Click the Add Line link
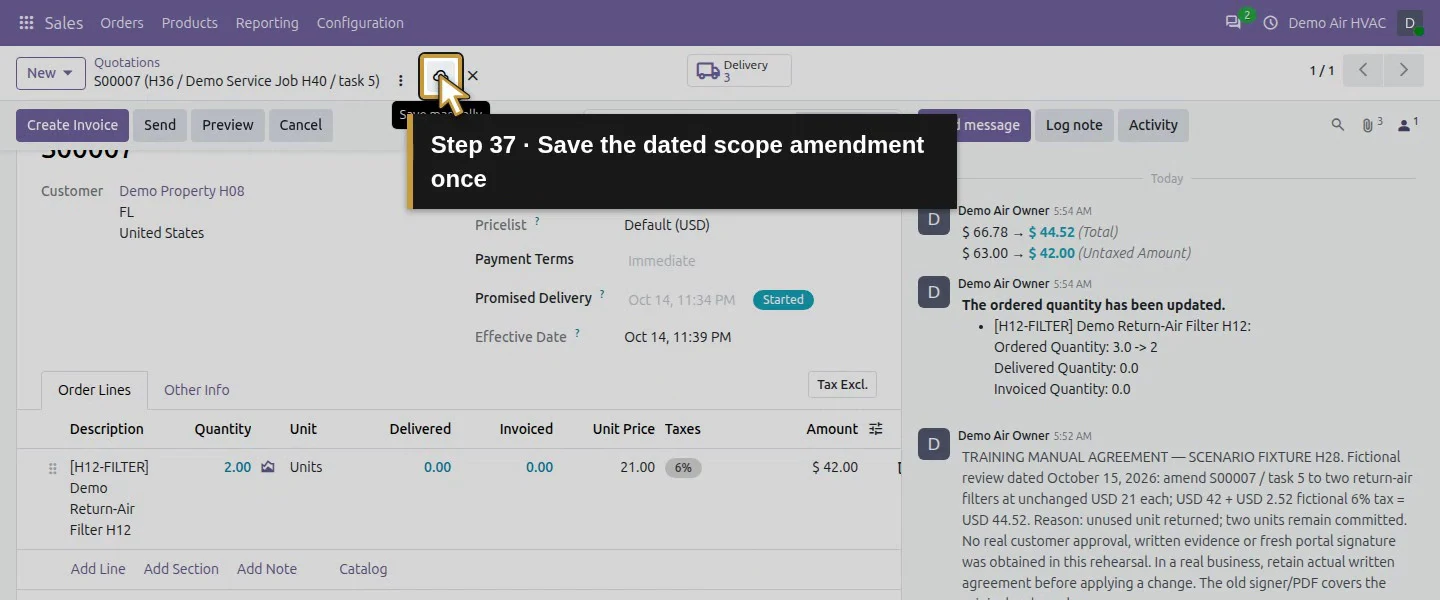This screenshot has width=1440, height=600. (x=98, y=569)
